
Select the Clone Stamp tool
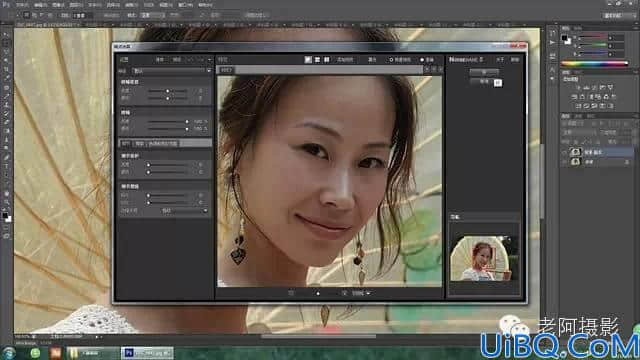tap(6, 104)
